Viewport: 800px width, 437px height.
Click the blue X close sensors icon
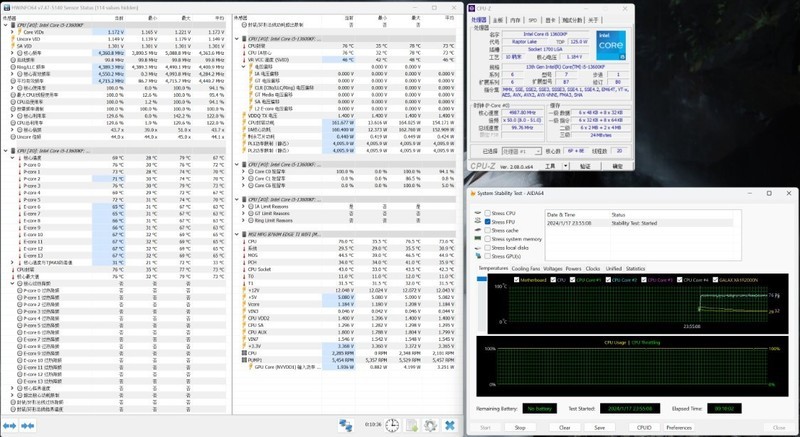point(451,427)
